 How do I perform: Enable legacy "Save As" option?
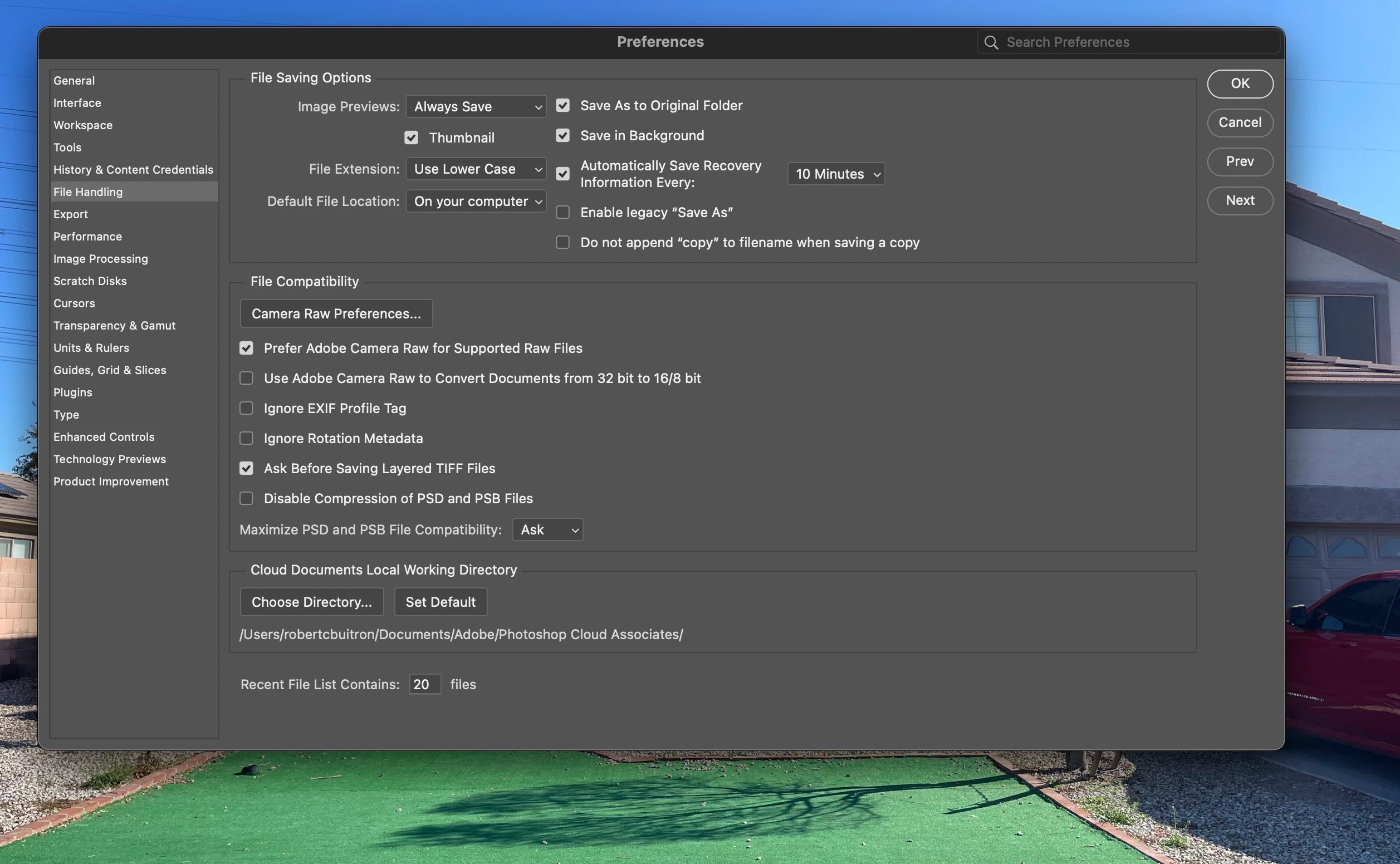562,212
